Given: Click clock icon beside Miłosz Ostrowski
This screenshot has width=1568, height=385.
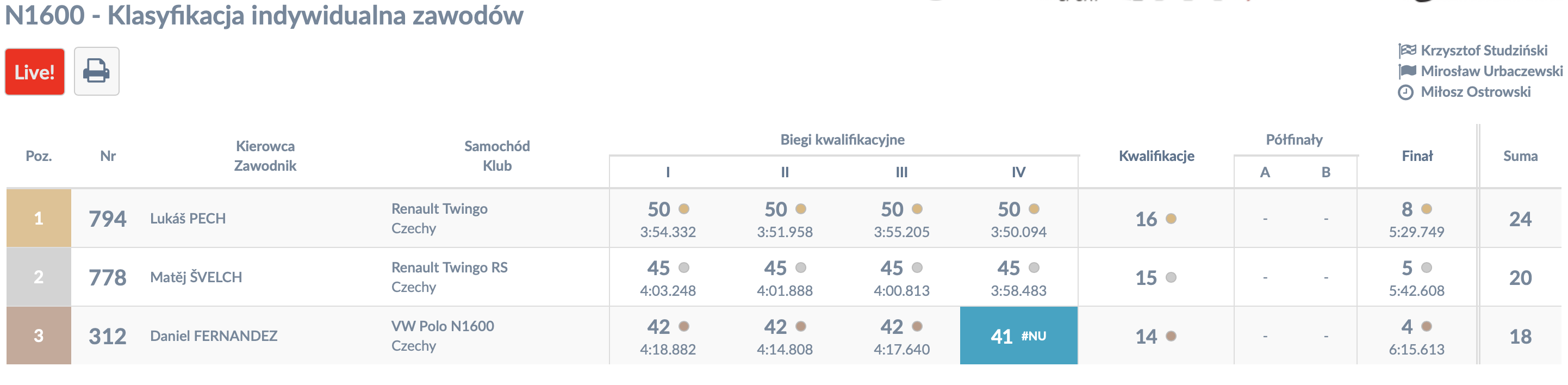Looking at the screenshot, I should coord(1405,92).
